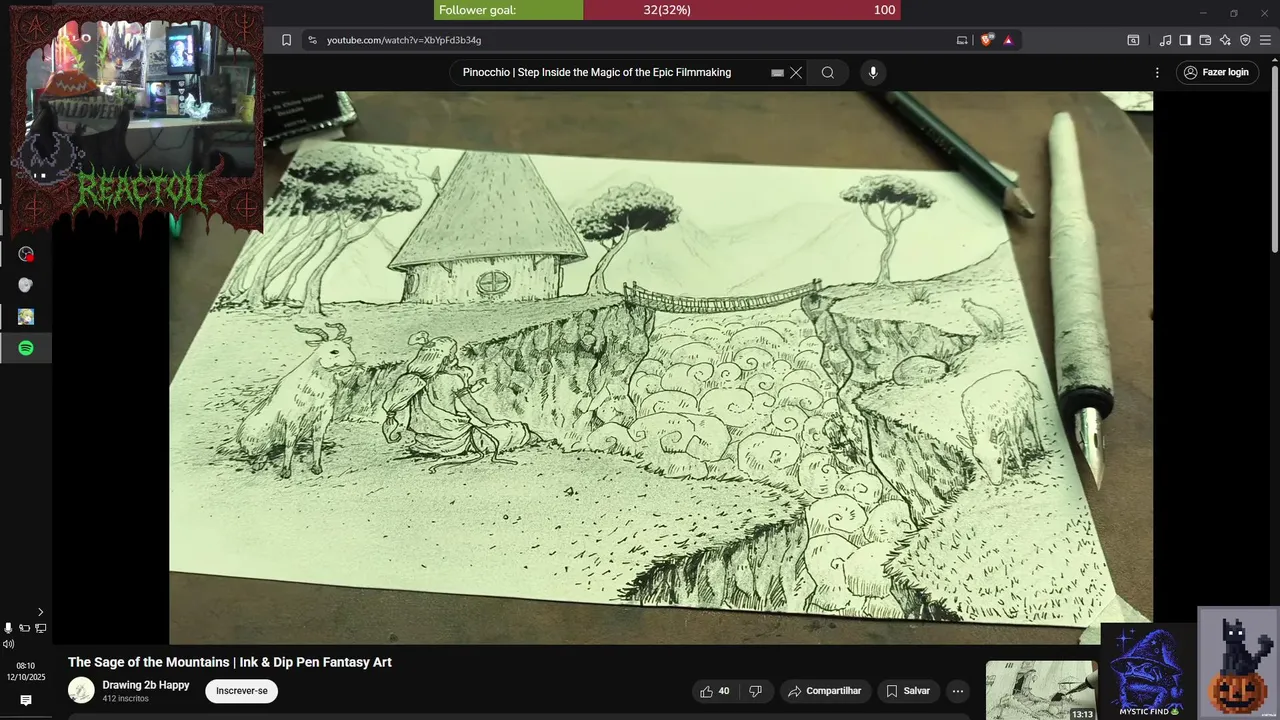Click the video player drawing frame

pos(660,368)
